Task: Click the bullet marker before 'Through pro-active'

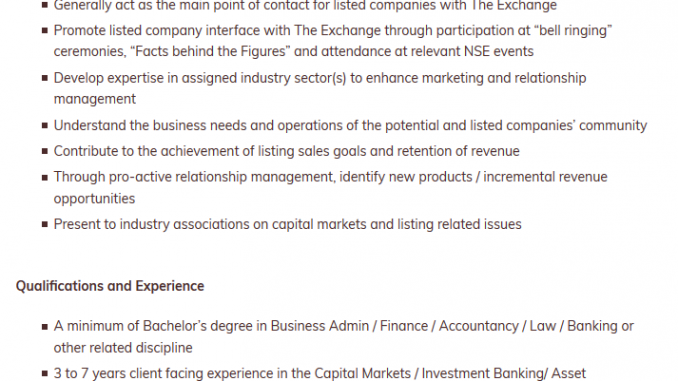Action: [x=45, y=177]
